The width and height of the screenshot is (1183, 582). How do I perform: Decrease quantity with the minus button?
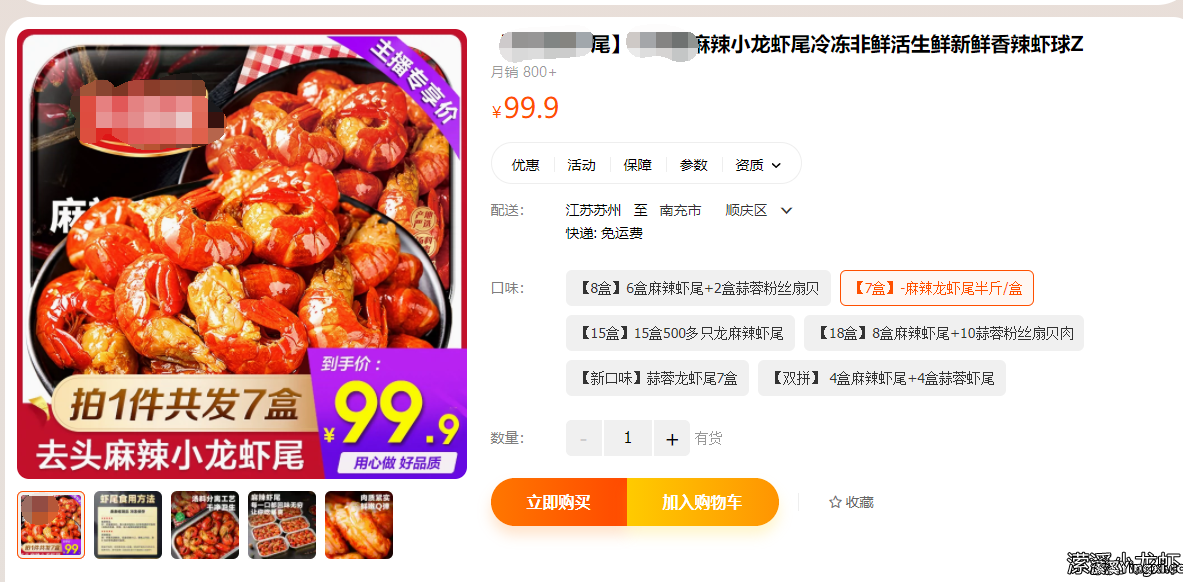click(x=584, y=439)
